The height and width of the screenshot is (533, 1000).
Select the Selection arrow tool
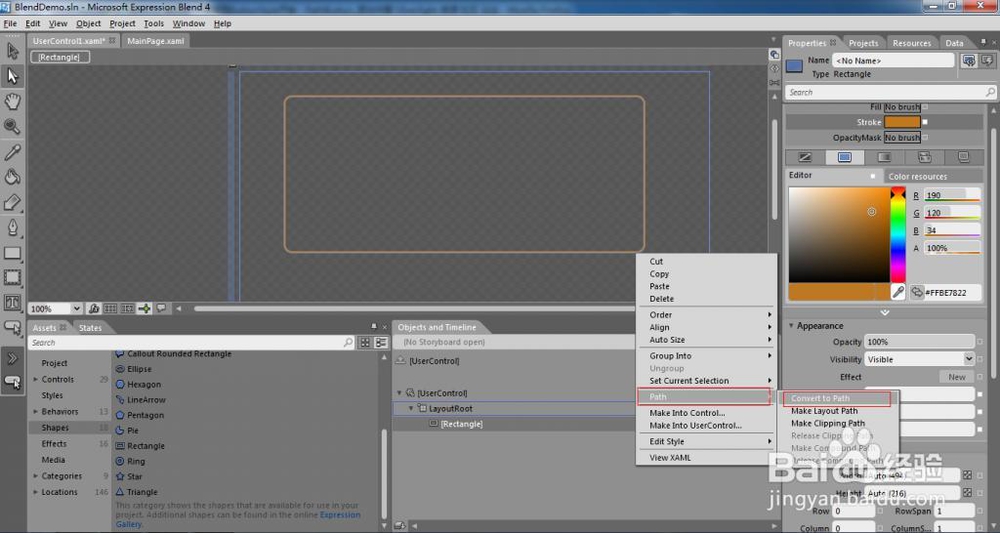coord(12,50)
